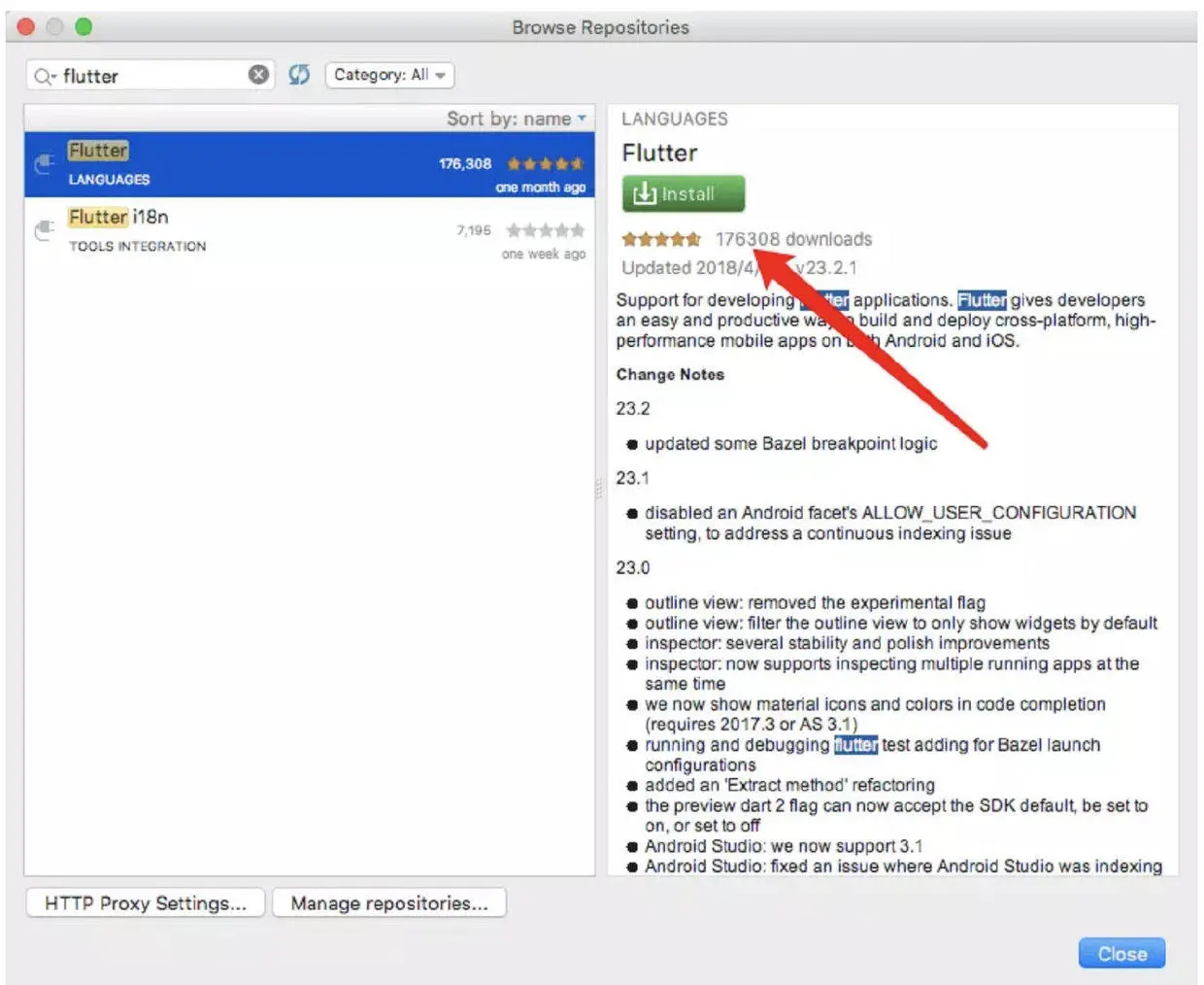Click the 7,195 download count
1204x985 pixels.
[474, 230]
